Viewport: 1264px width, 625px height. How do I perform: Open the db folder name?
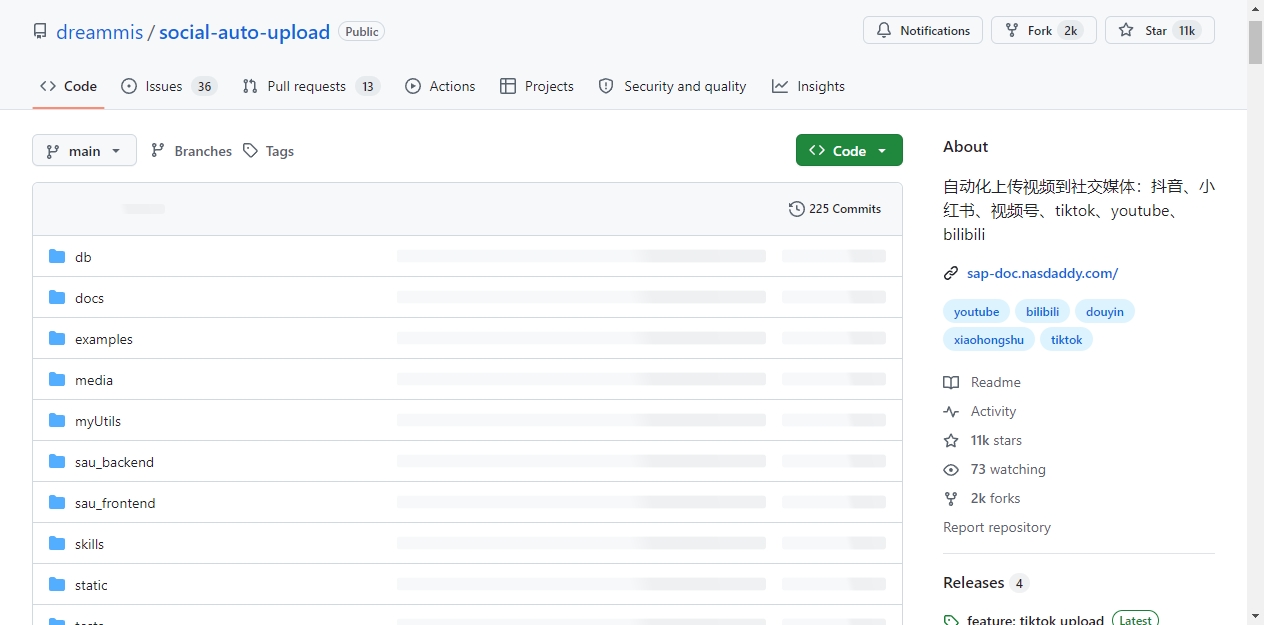pos(83,257)
